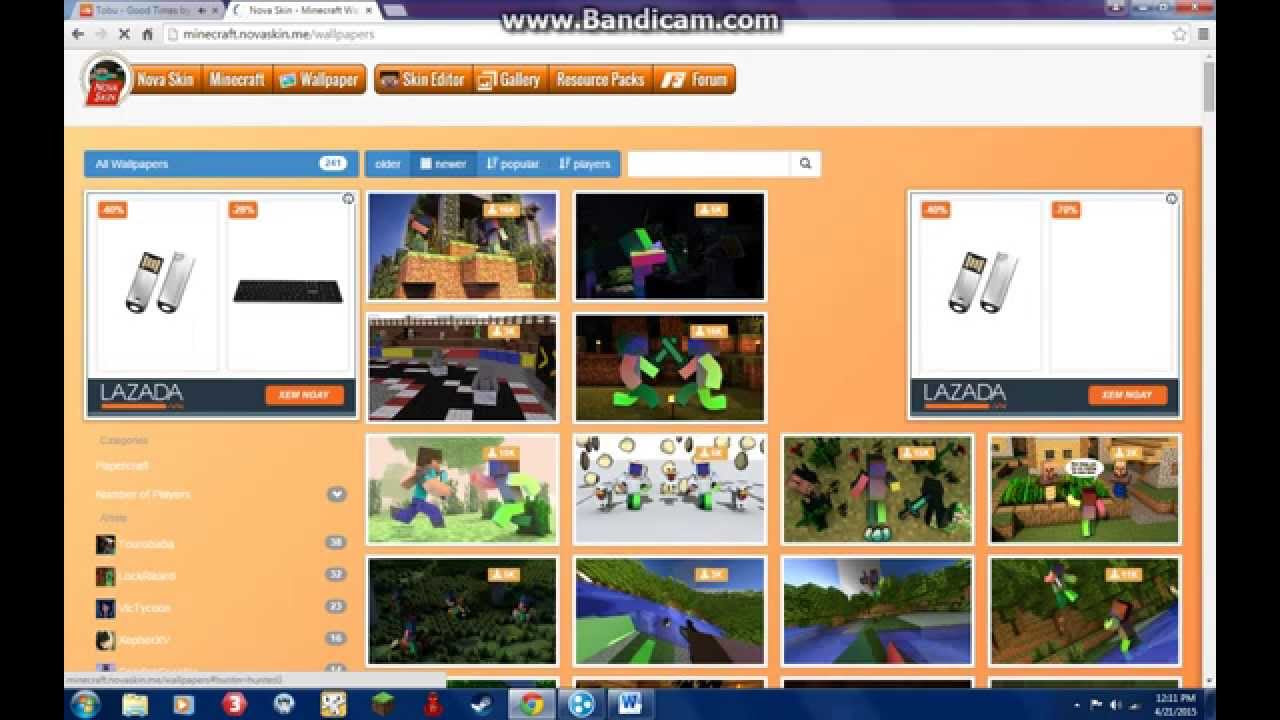Click the magnifier search button
The width and height of the screenshot is (1280, 720).
[x=805, y=164]
